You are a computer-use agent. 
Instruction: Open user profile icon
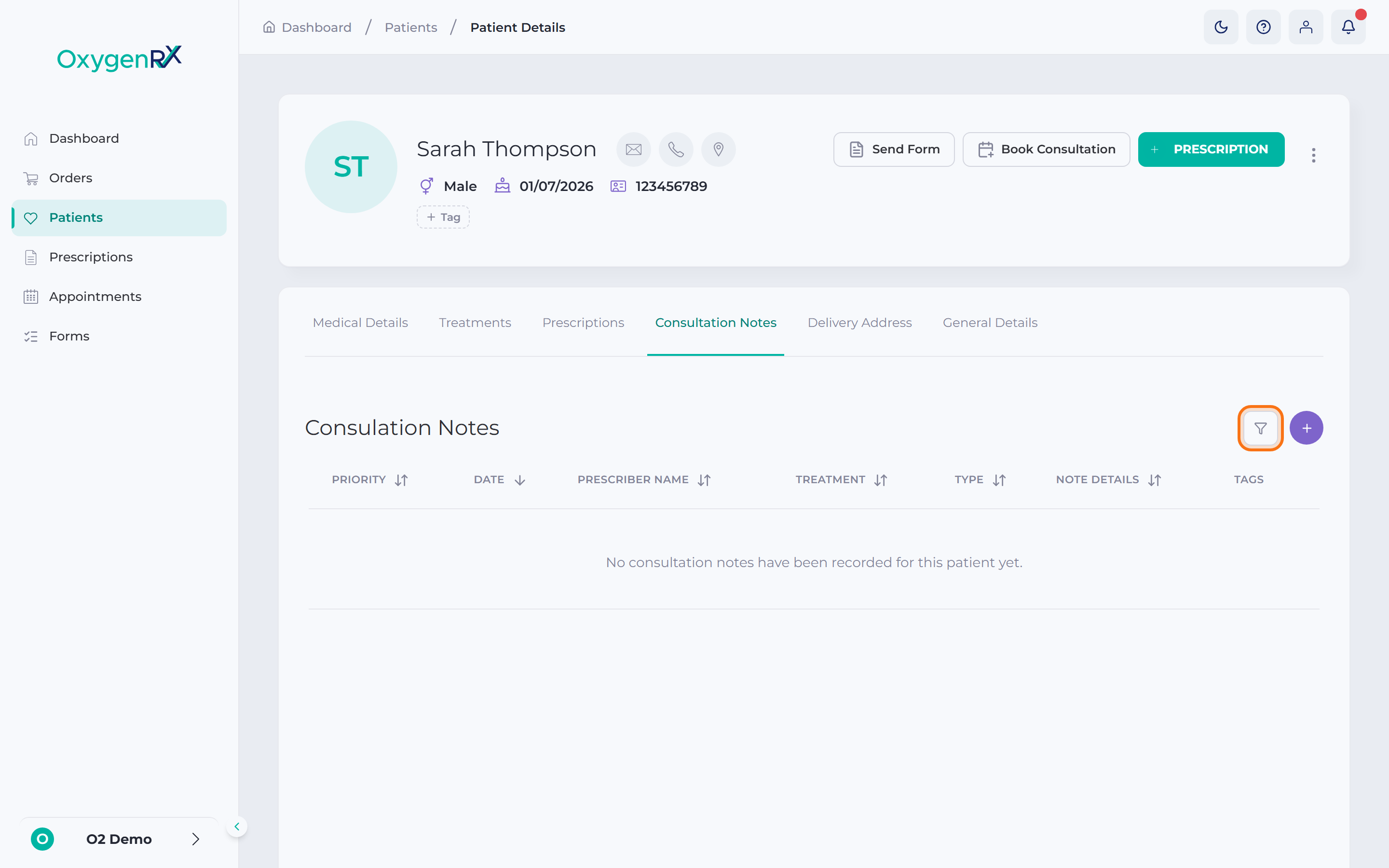coord(1306,27)
